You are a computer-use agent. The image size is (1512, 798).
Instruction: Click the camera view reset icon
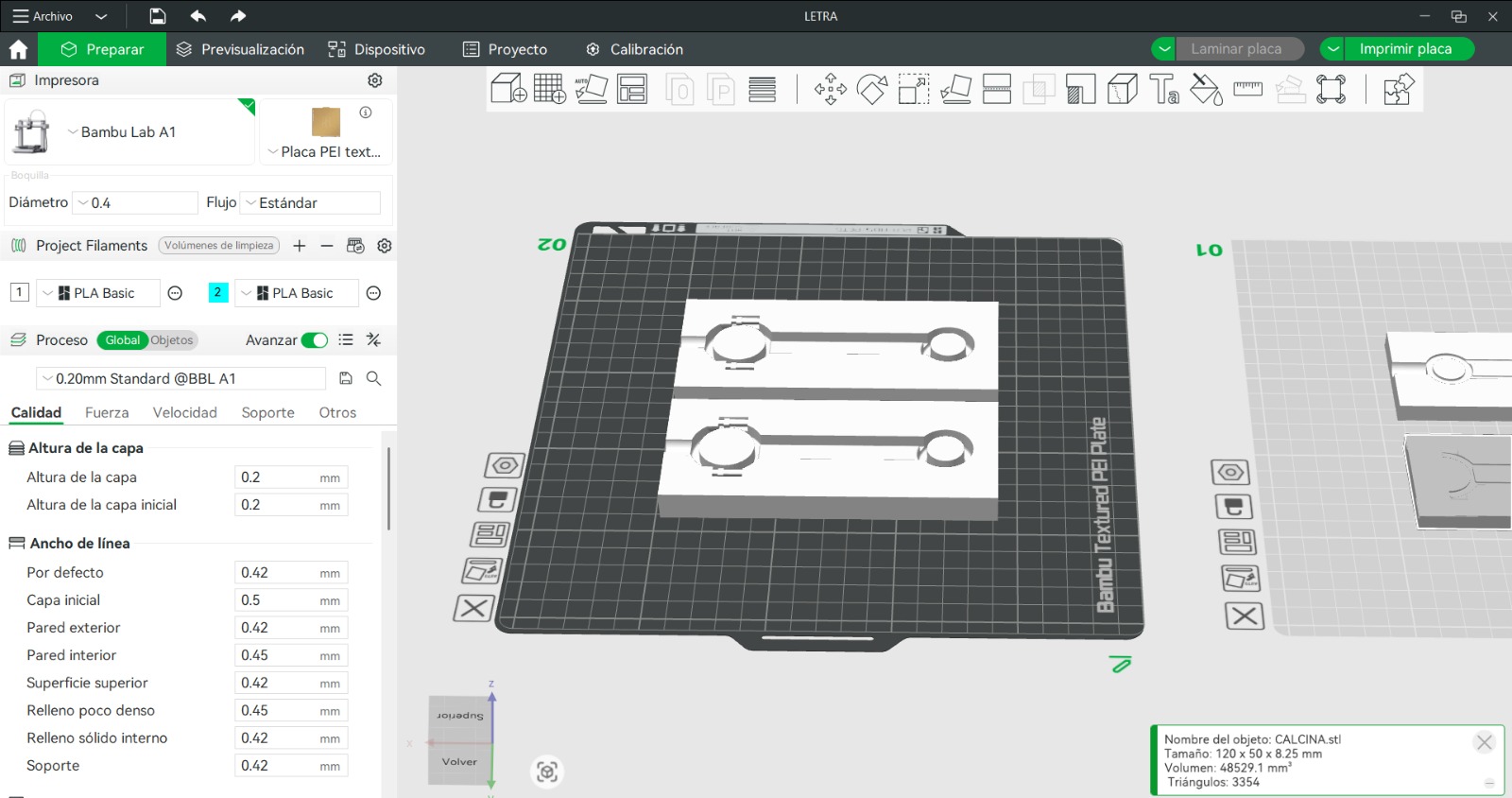coord(547,772)
